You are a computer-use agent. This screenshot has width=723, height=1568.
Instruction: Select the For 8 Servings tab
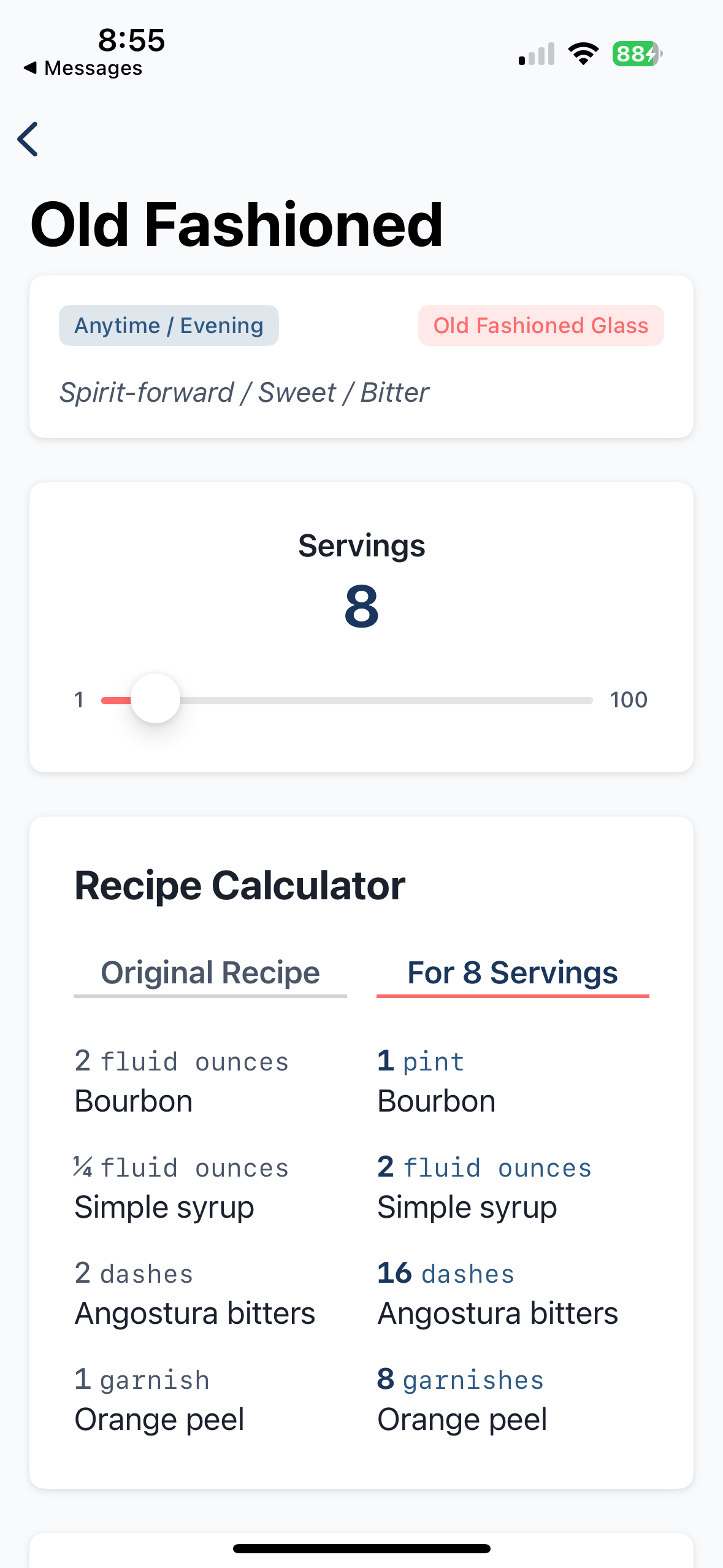click(x=513, y=974)
